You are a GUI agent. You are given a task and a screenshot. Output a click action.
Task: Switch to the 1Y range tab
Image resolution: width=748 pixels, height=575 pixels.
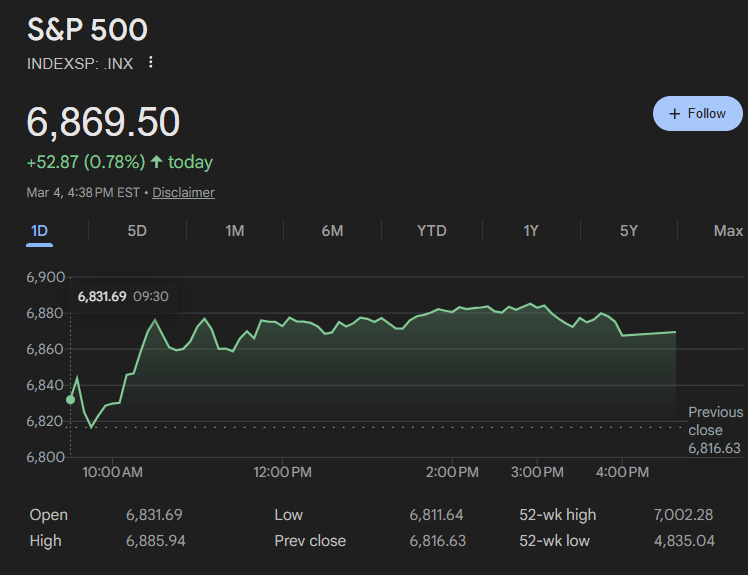click(x=531, y=231)
